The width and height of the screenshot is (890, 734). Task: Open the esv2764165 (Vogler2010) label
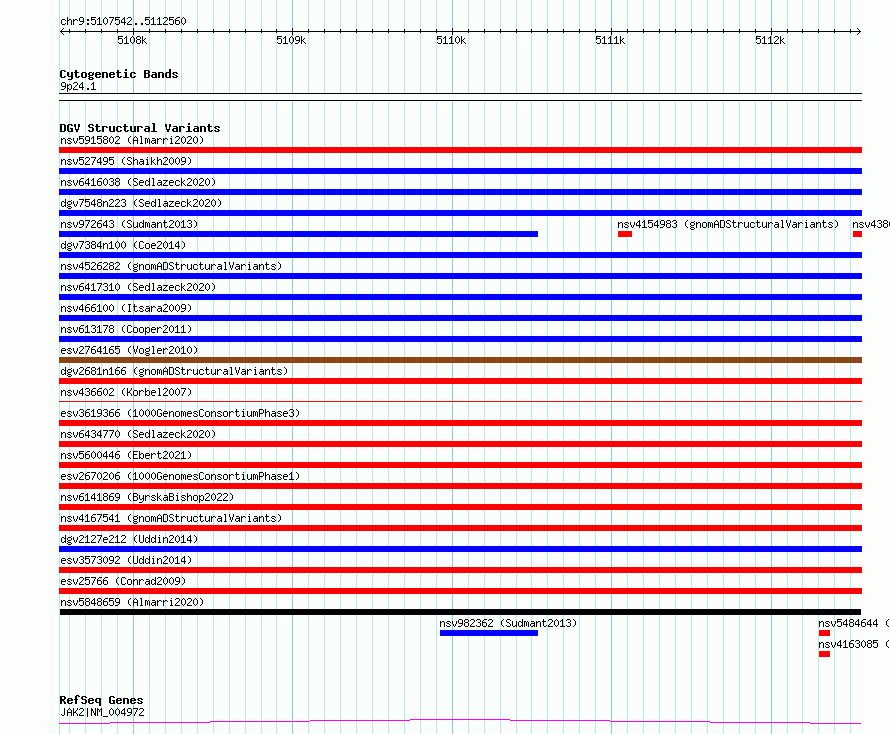pos(129,350)
